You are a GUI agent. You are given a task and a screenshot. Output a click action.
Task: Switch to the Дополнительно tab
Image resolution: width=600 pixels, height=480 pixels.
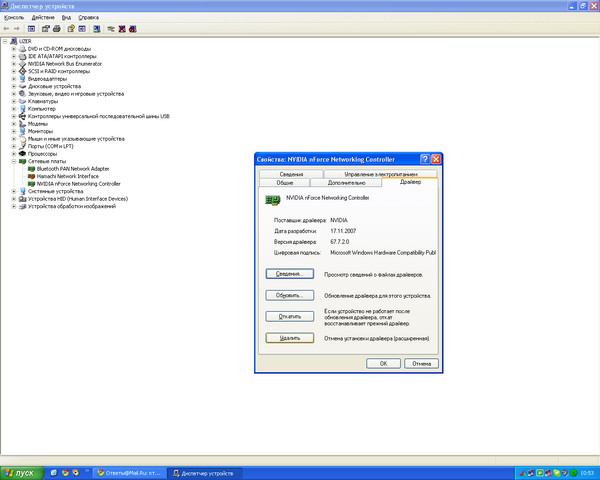point(346,183)
